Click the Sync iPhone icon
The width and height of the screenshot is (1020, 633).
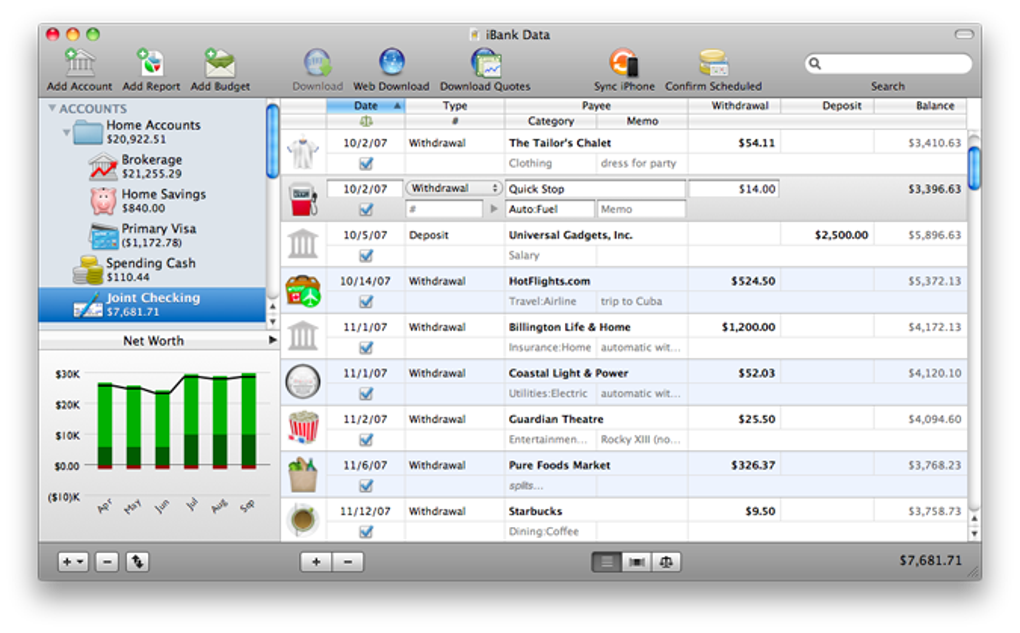(x=624, y=62)
